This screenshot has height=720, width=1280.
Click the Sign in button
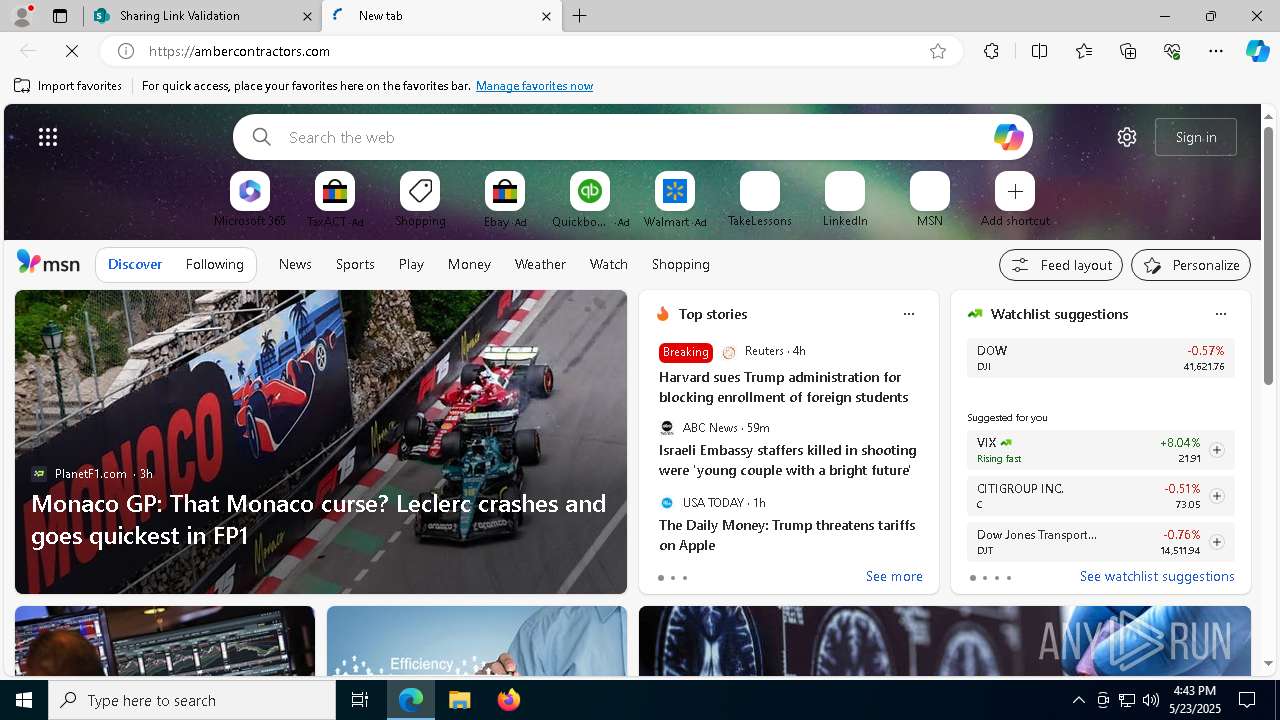[1196, 137]
